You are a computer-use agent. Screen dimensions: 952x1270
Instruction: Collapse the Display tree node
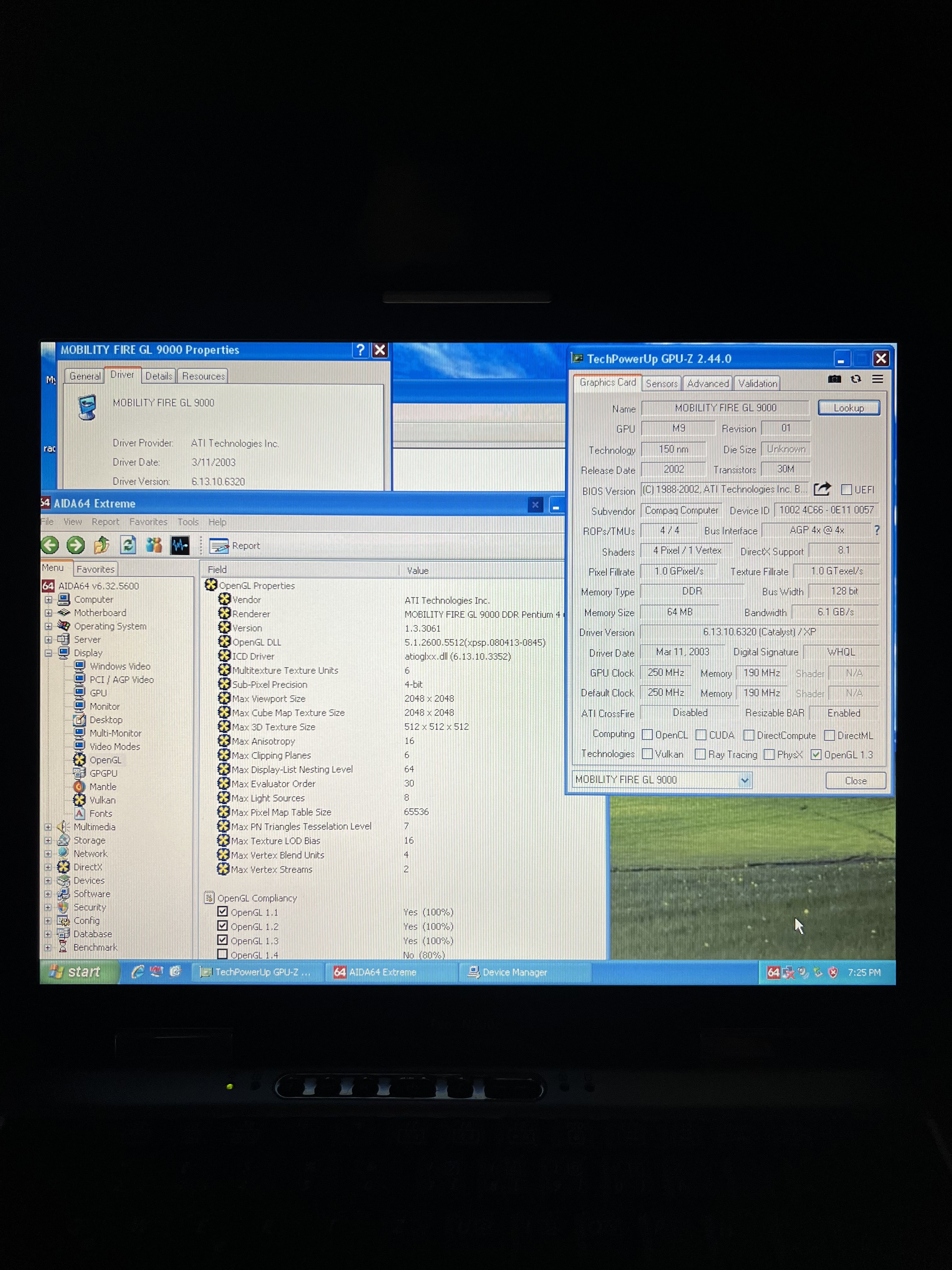click(48, 653)
